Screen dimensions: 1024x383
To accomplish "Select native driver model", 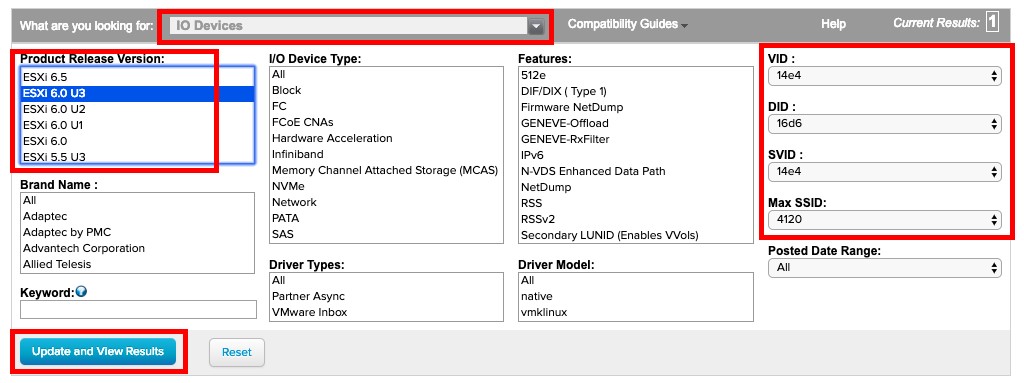I will coord(635,296).
